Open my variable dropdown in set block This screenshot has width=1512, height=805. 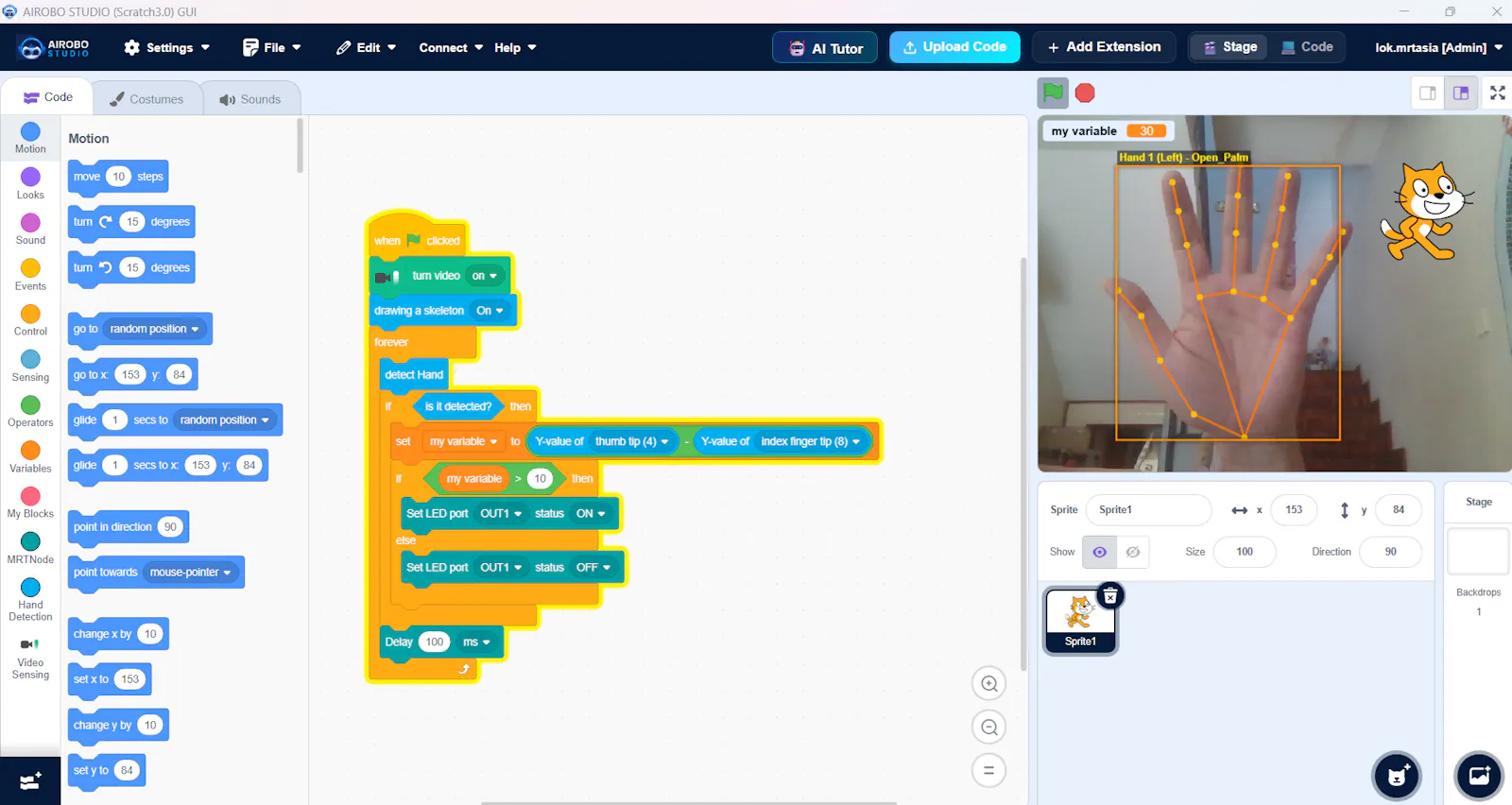pyautogui.click(x=463, y=441)
